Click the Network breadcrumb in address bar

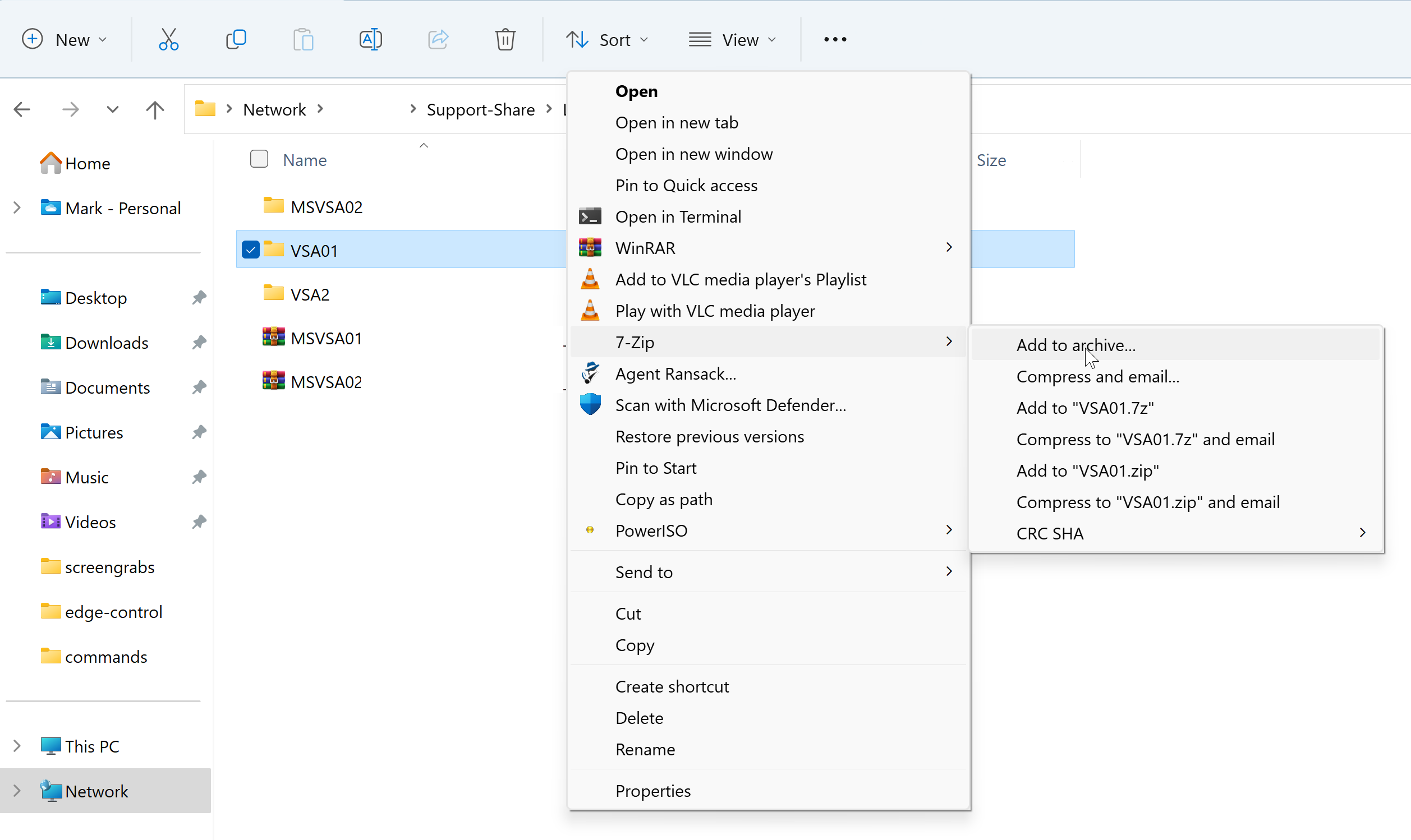click(274, 109)
